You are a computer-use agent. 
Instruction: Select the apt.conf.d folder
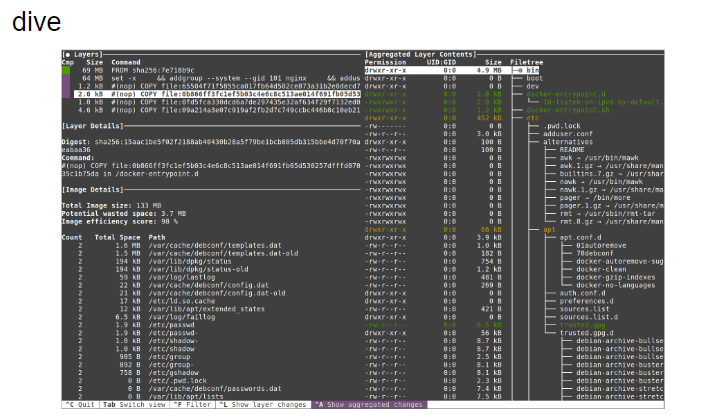click(x=579, y=237)
